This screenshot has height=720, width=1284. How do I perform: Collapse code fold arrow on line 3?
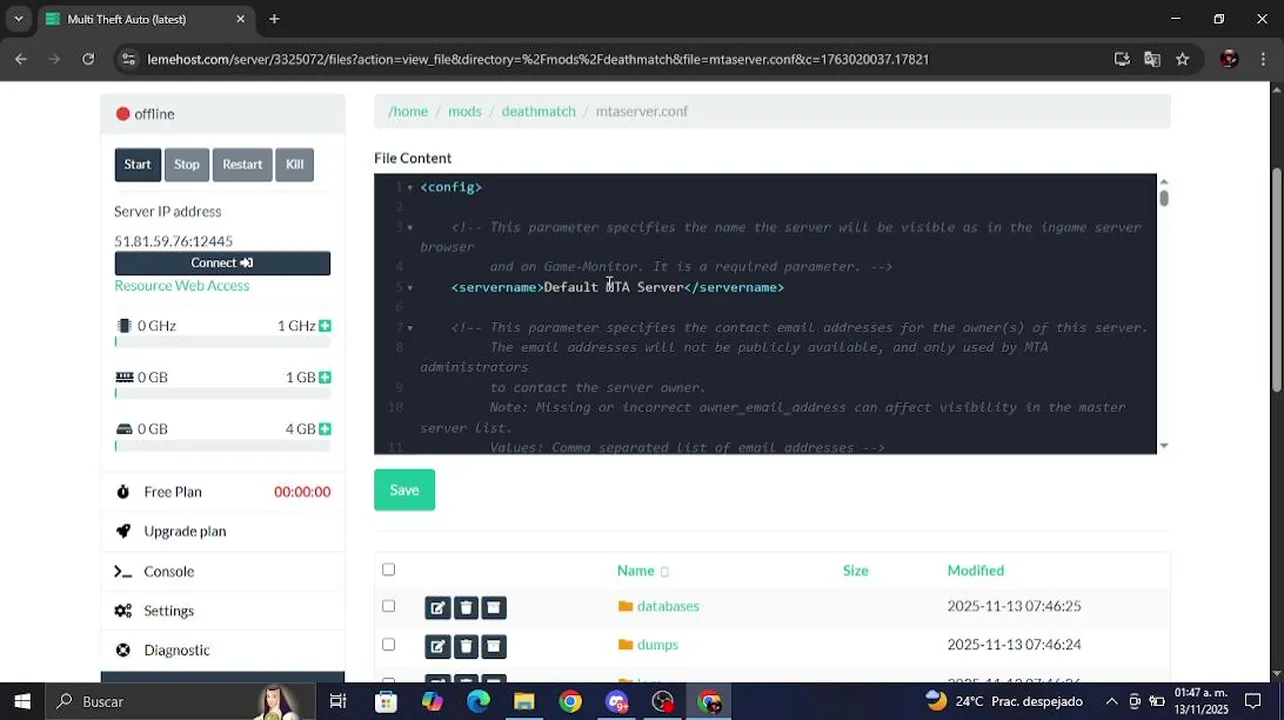[410, 228]
